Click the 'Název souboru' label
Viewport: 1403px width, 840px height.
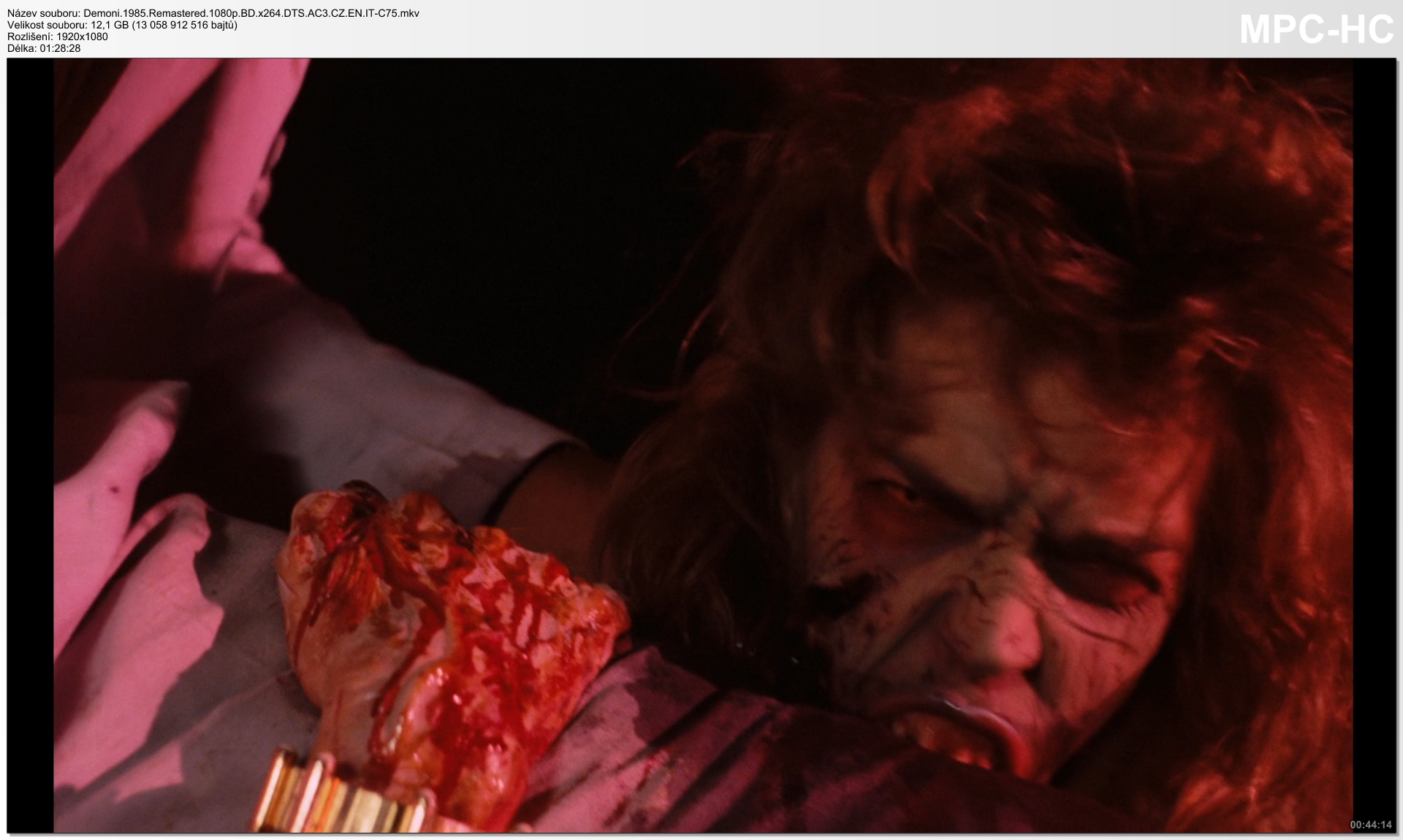43,13
